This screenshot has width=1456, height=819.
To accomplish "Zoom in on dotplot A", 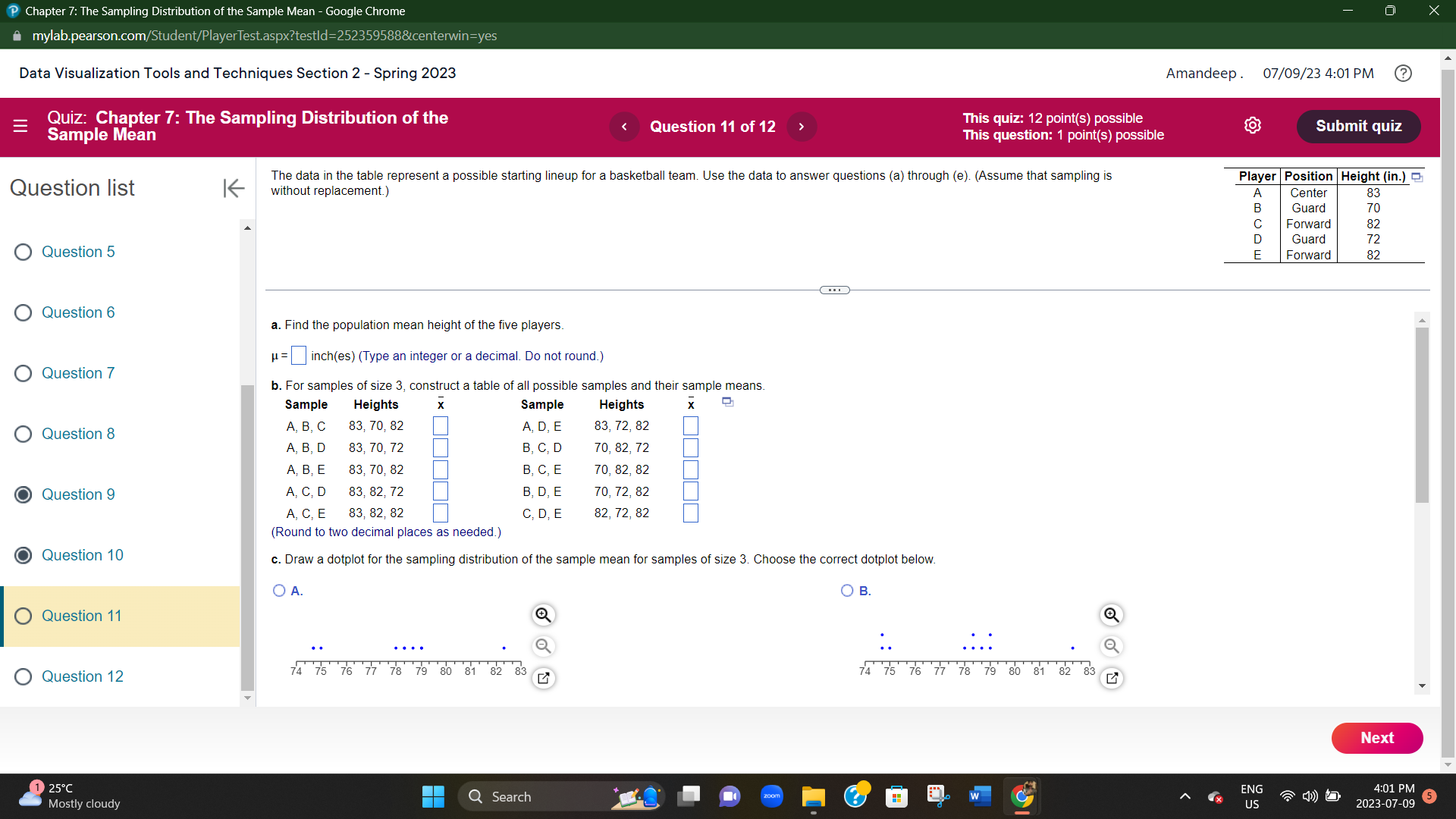I will (543, 615).
